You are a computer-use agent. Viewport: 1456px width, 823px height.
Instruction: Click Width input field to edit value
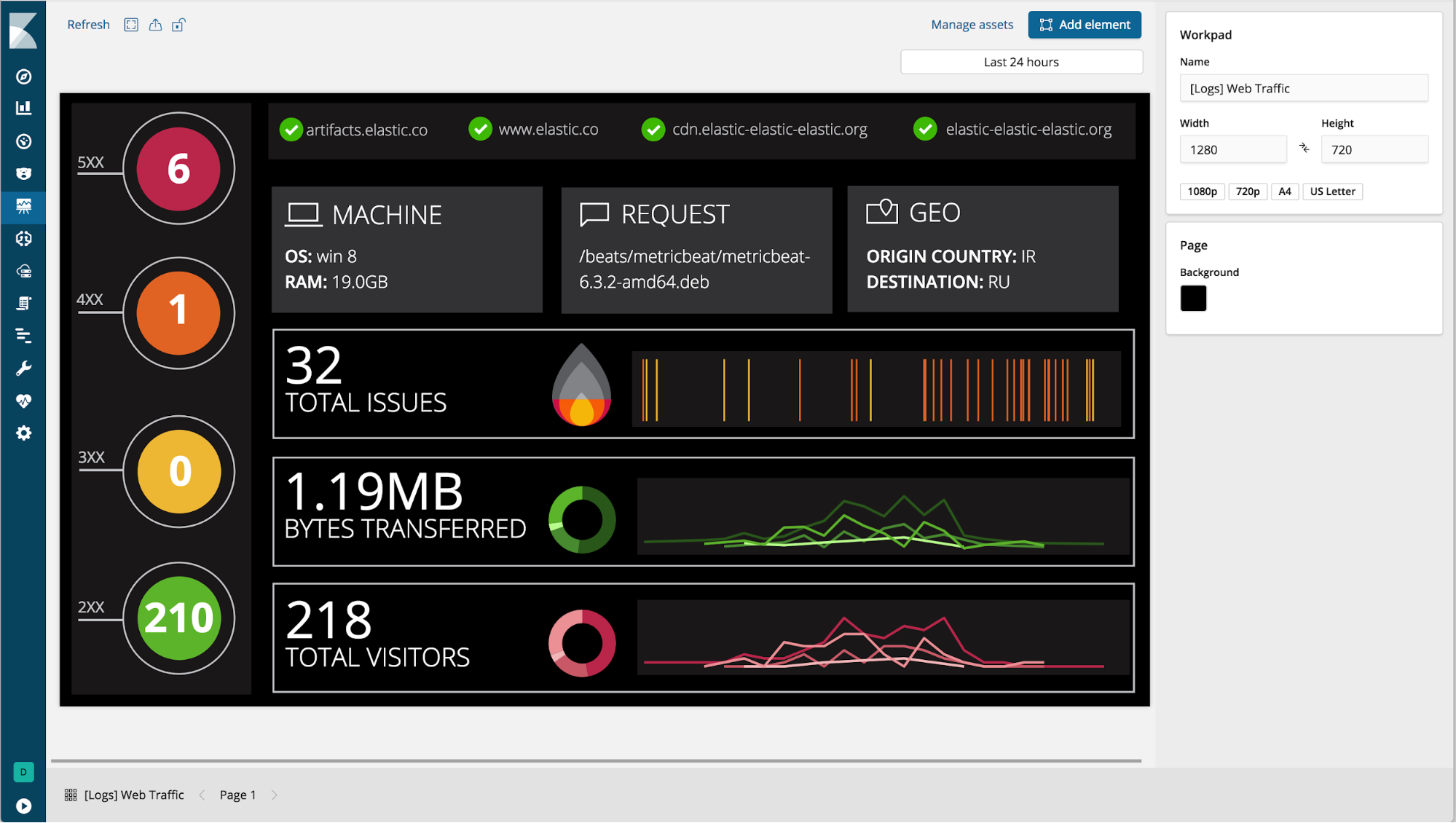(1232, 150)
